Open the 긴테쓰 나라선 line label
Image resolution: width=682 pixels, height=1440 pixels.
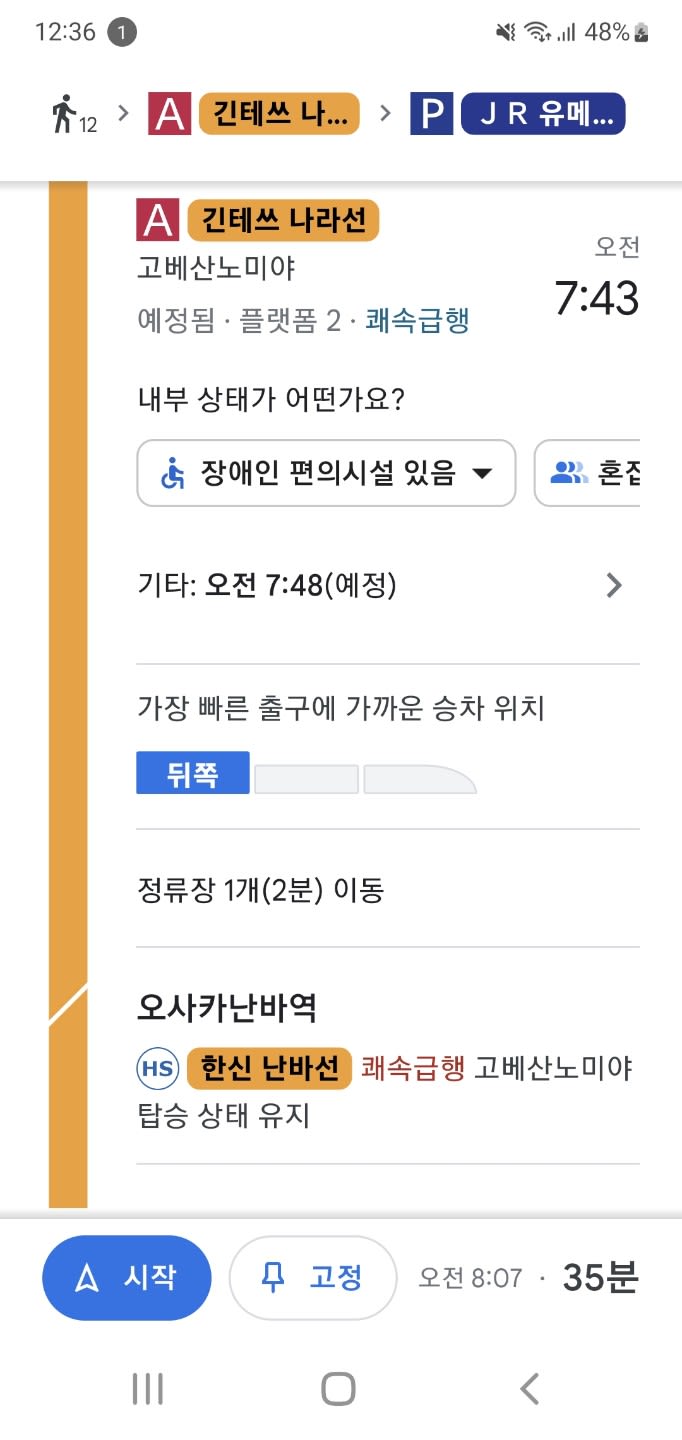[284, 220]
